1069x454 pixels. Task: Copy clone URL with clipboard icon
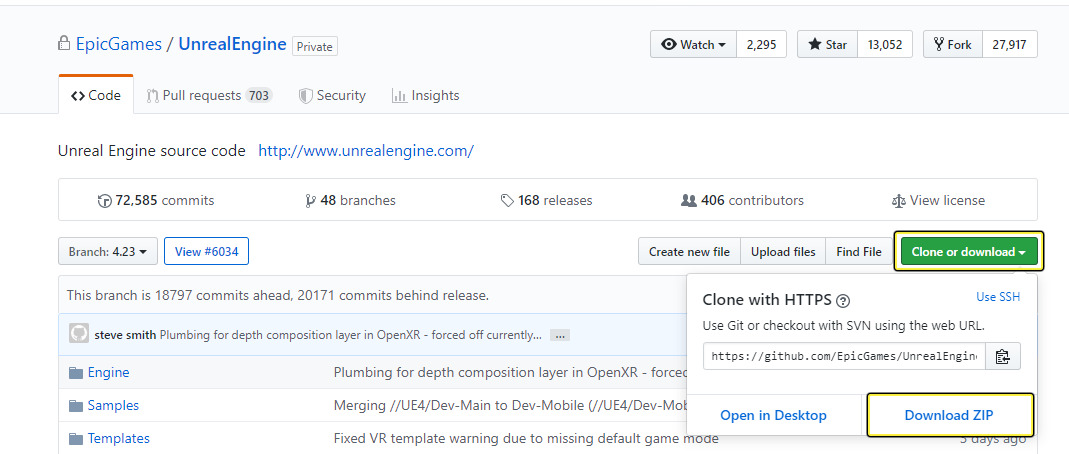click(x=1002, y=356)
